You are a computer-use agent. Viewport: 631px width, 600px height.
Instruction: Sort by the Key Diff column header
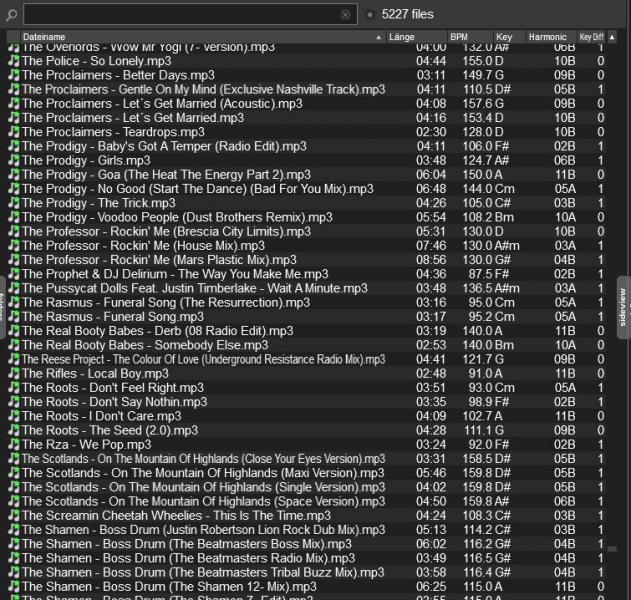click(x=591, y=37)
